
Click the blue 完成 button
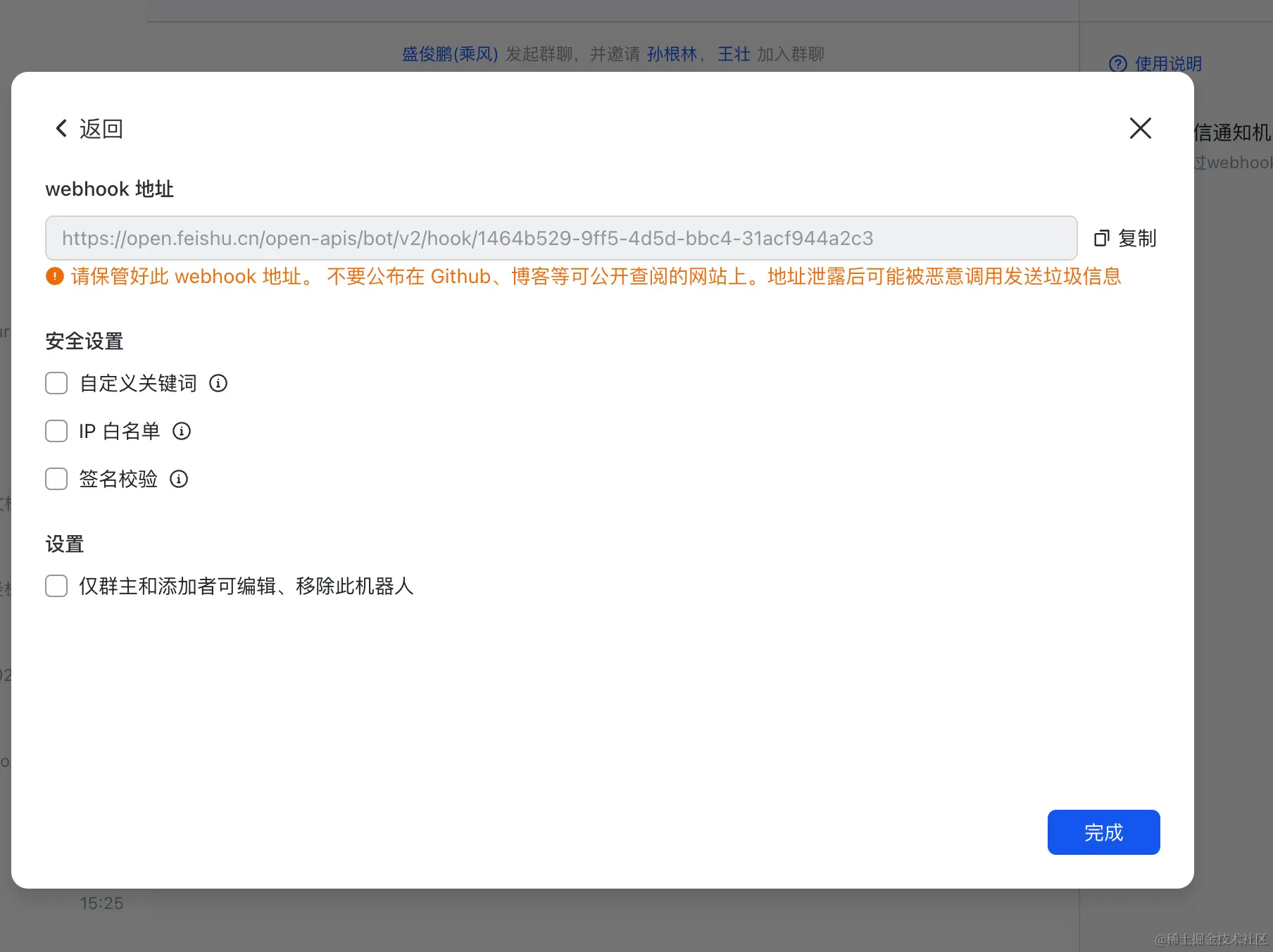(x=1103, y=832)
